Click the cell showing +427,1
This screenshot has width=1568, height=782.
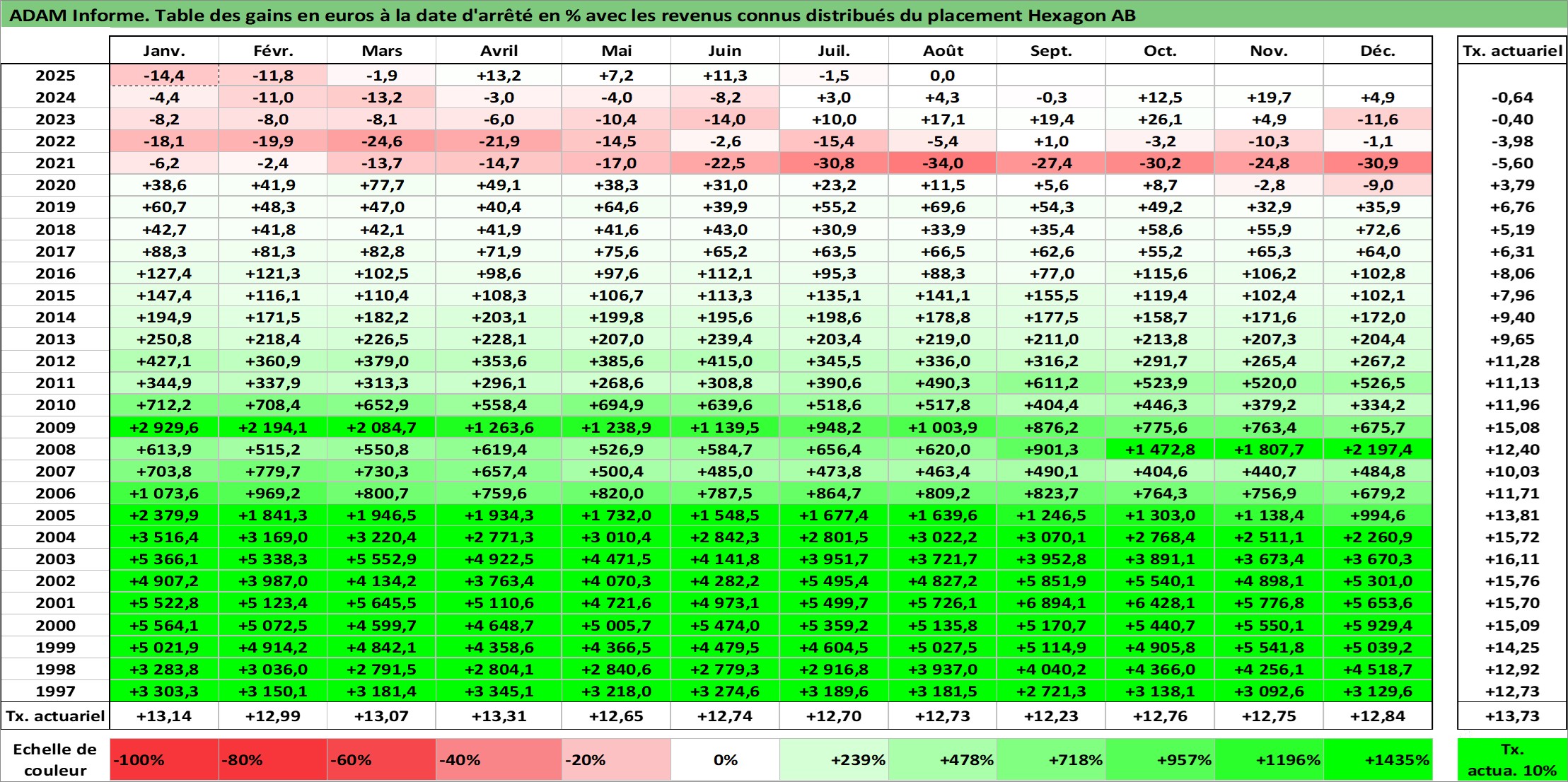point(164,361)
